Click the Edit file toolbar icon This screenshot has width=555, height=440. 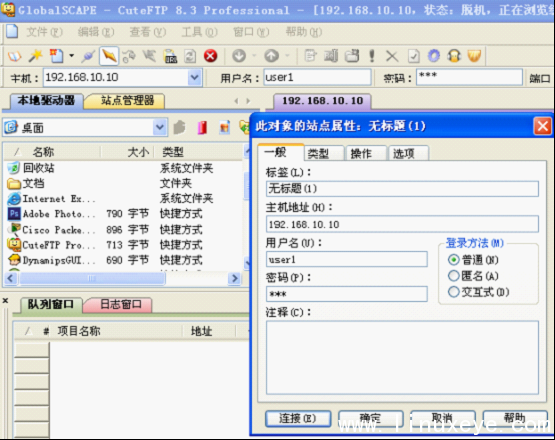[310, 56]
